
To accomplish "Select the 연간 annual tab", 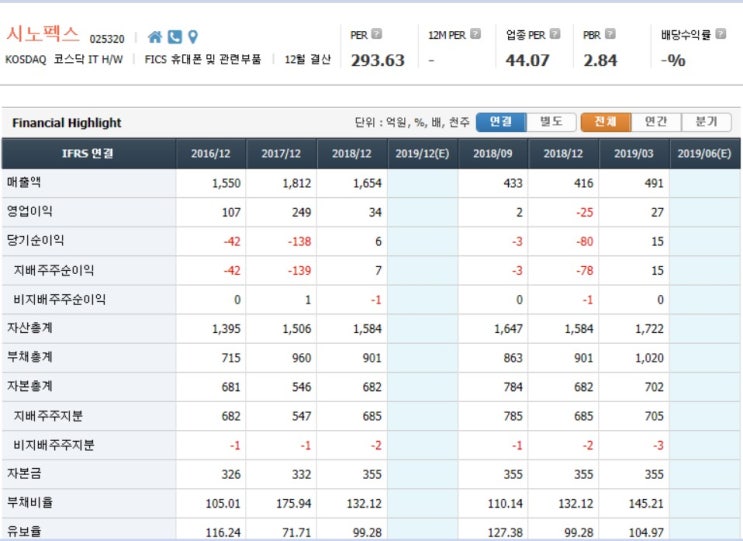I will point(656,122).
